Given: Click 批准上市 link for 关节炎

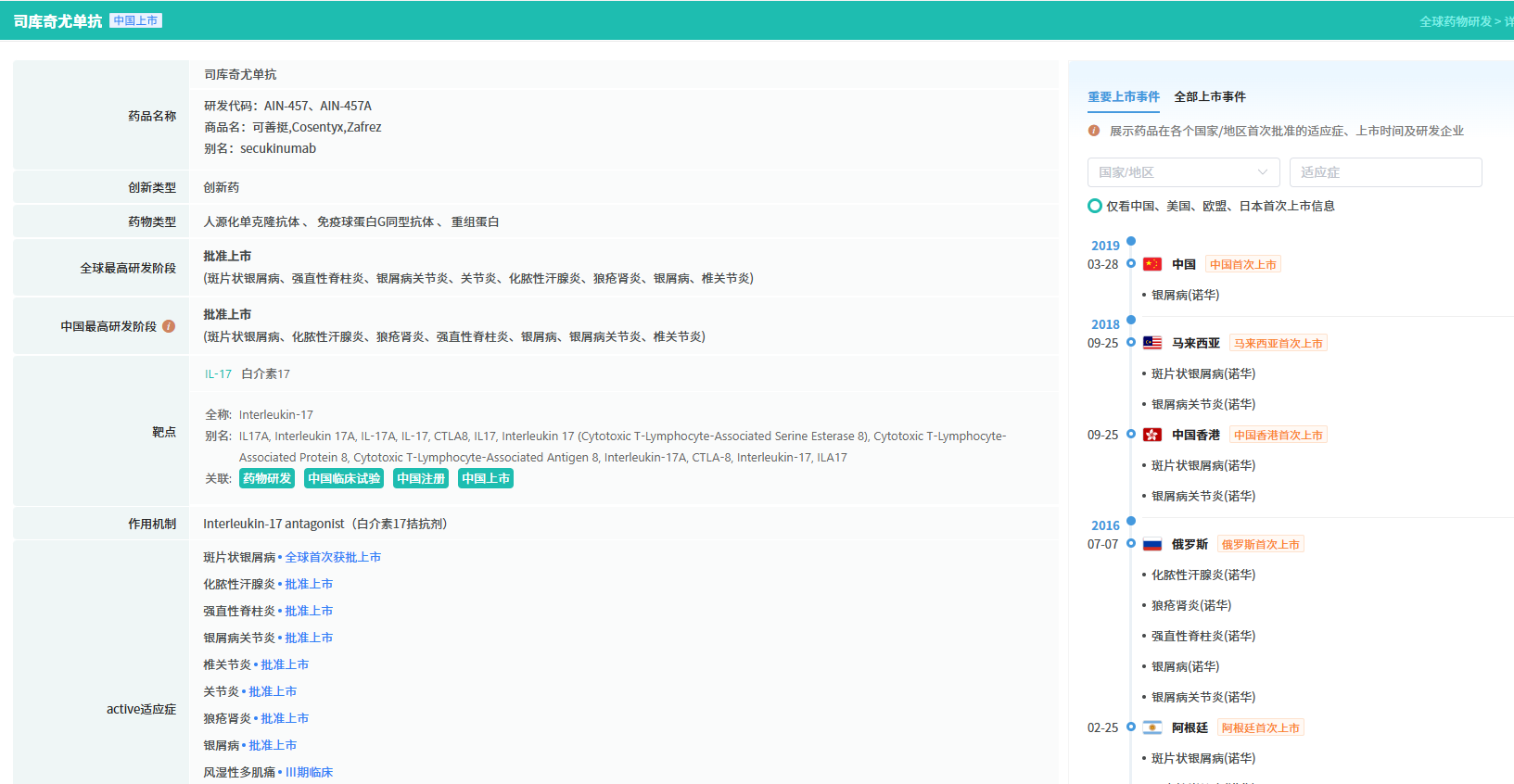Looking at the screenshot, I should 273,691.
